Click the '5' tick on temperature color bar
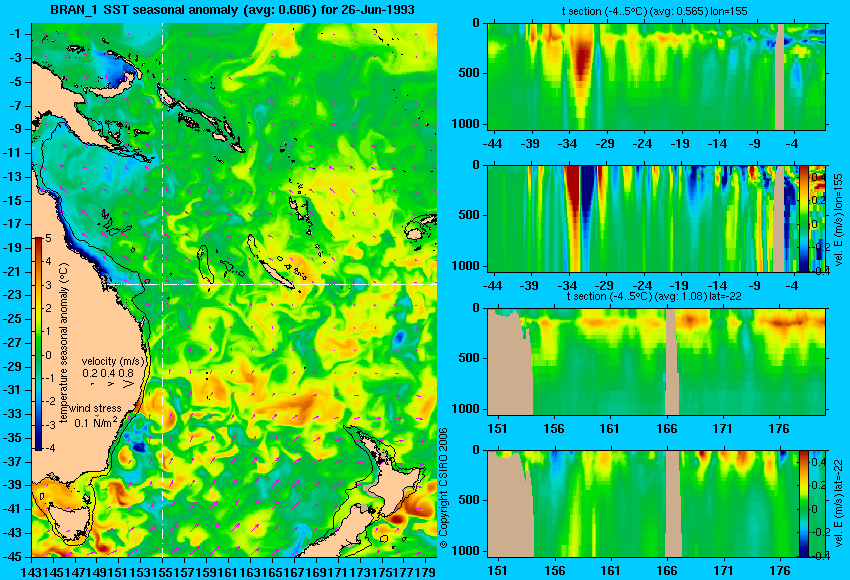 click(x=48, y=238)
